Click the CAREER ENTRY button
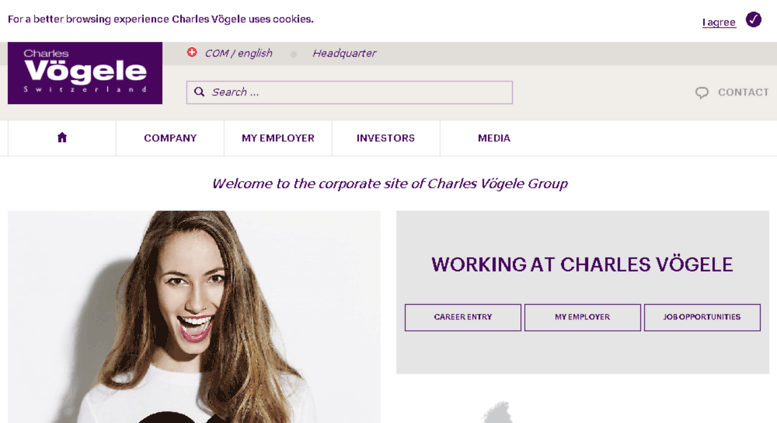The image size is (777, 423). [x=463, y=317]
